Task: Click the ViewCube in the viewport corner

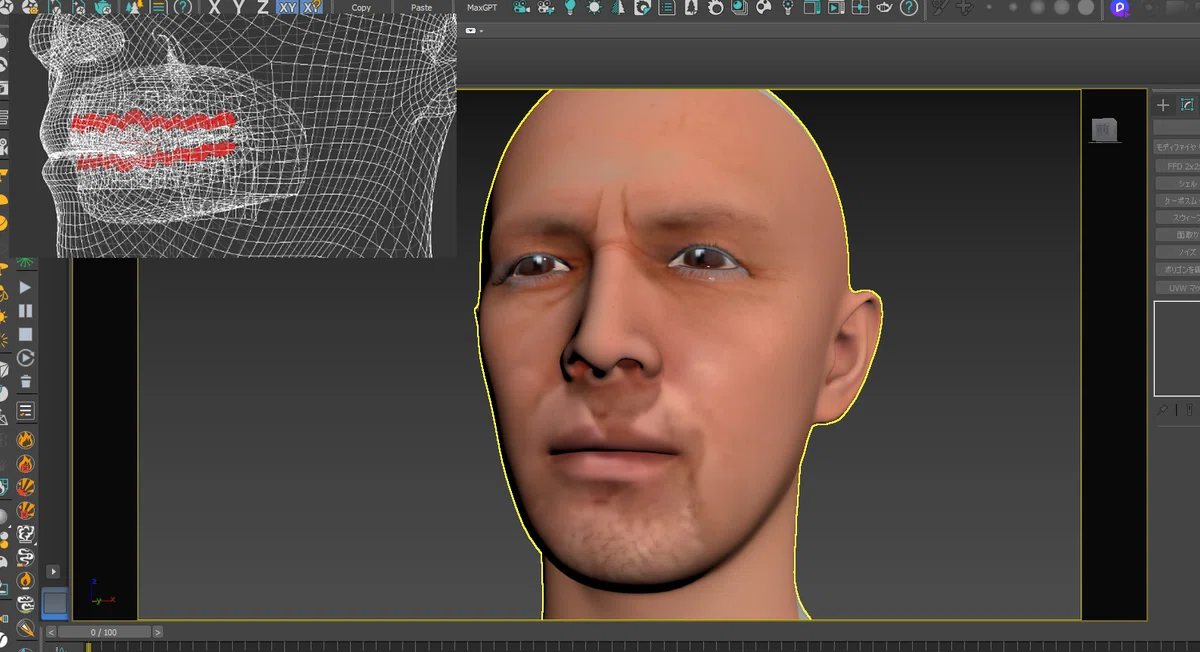Action: [1104, 129]
